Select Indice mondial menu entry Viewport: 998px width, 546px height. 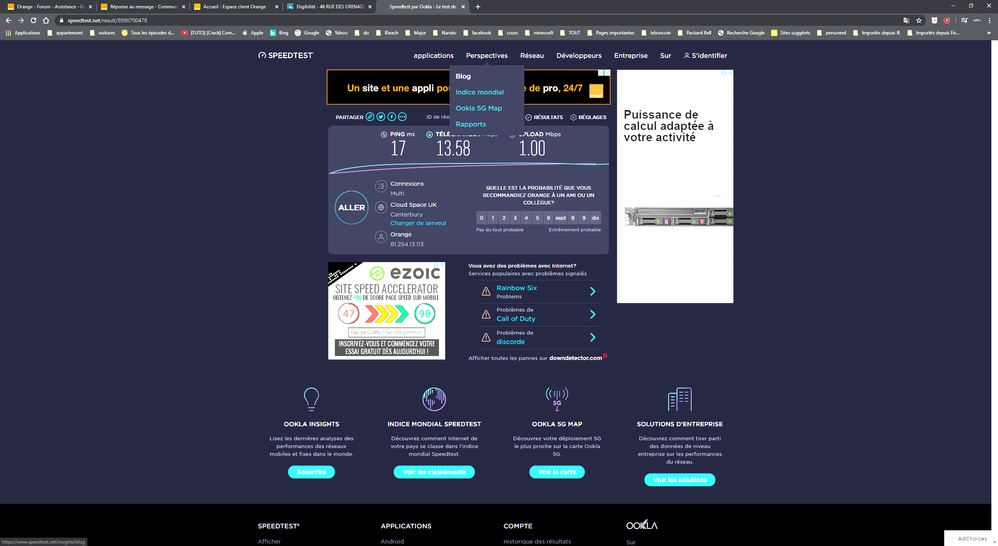tap(479, 92)
